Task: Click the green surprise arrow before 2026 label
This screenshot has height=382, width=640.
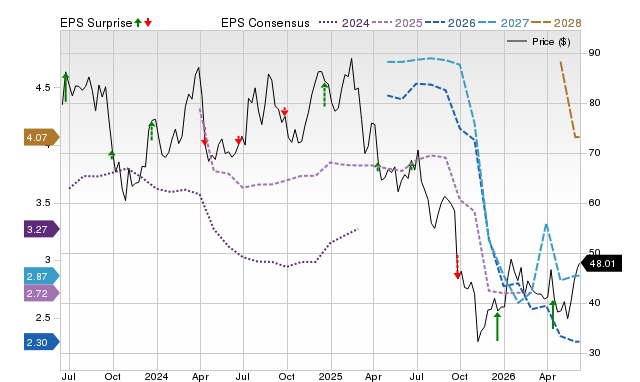Action: (497, 326)
